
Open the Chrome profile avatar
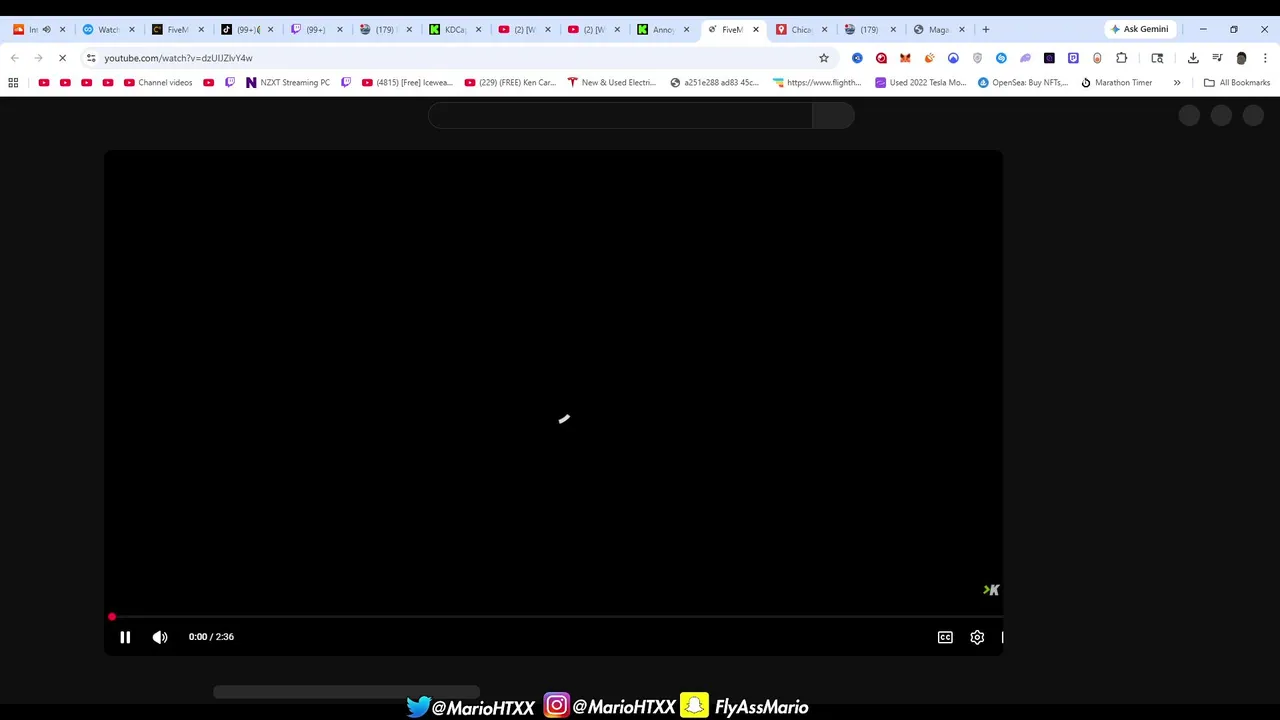click(x=1241, y=58)
